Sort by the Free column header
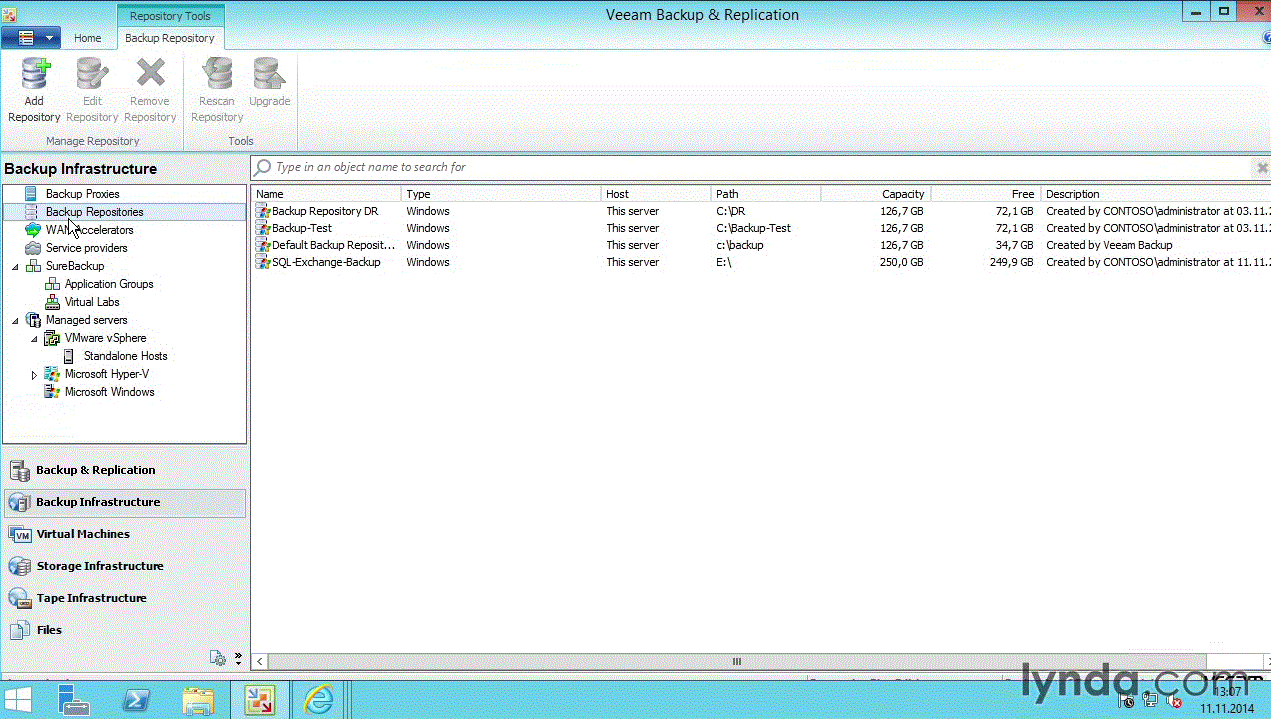The image size is (1271, 719). [x=986, y=194]
